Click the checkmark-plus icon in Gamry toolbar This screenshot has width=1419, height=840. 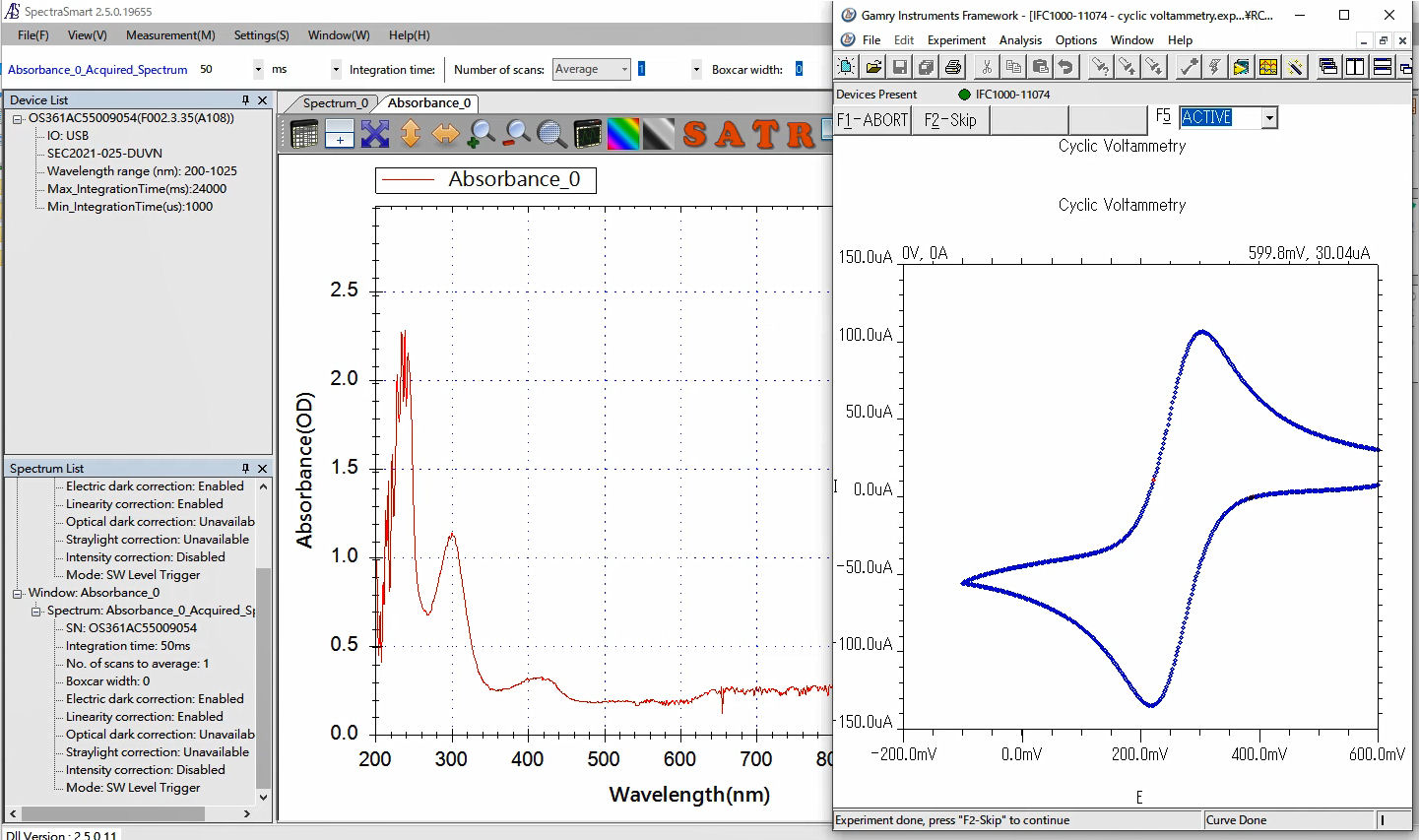(1189, 67)
